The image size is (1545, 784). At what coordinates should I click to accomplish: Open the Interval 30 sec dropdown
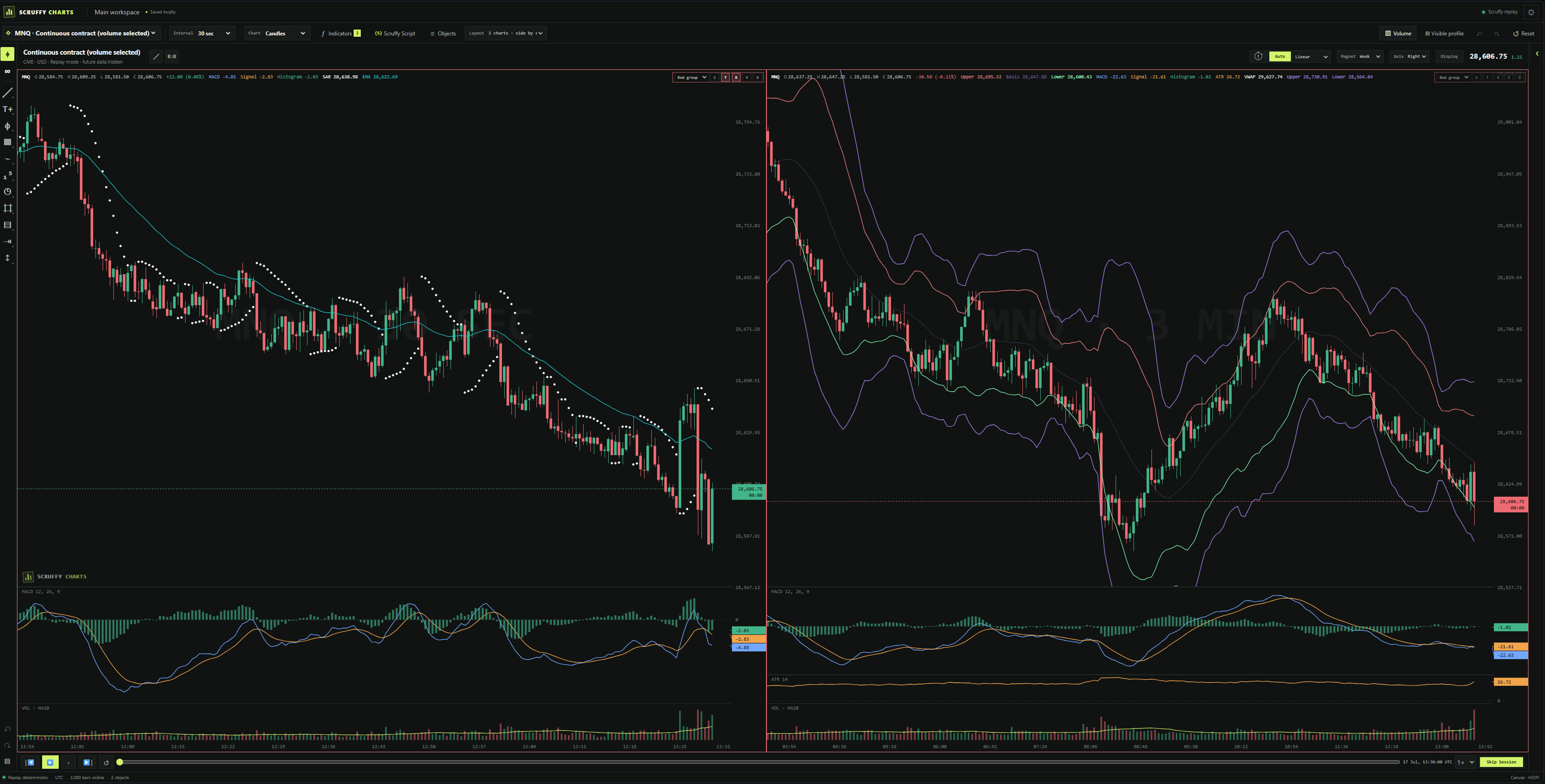202,34
